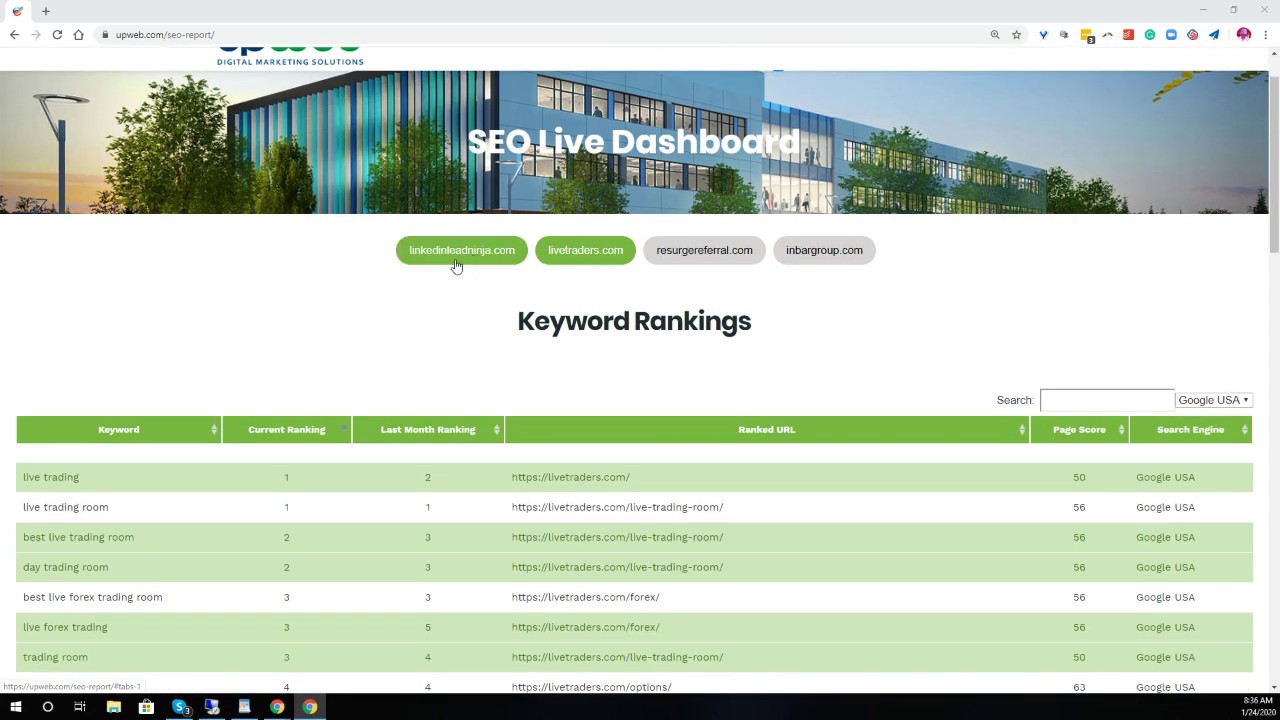
Task: Sort table by Last Month Ranking column
Action: coord(428,430)
